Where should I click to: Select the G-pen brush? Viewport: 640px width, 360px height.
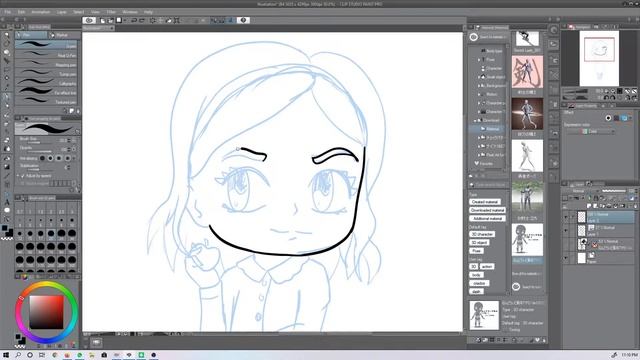[46, 45]
